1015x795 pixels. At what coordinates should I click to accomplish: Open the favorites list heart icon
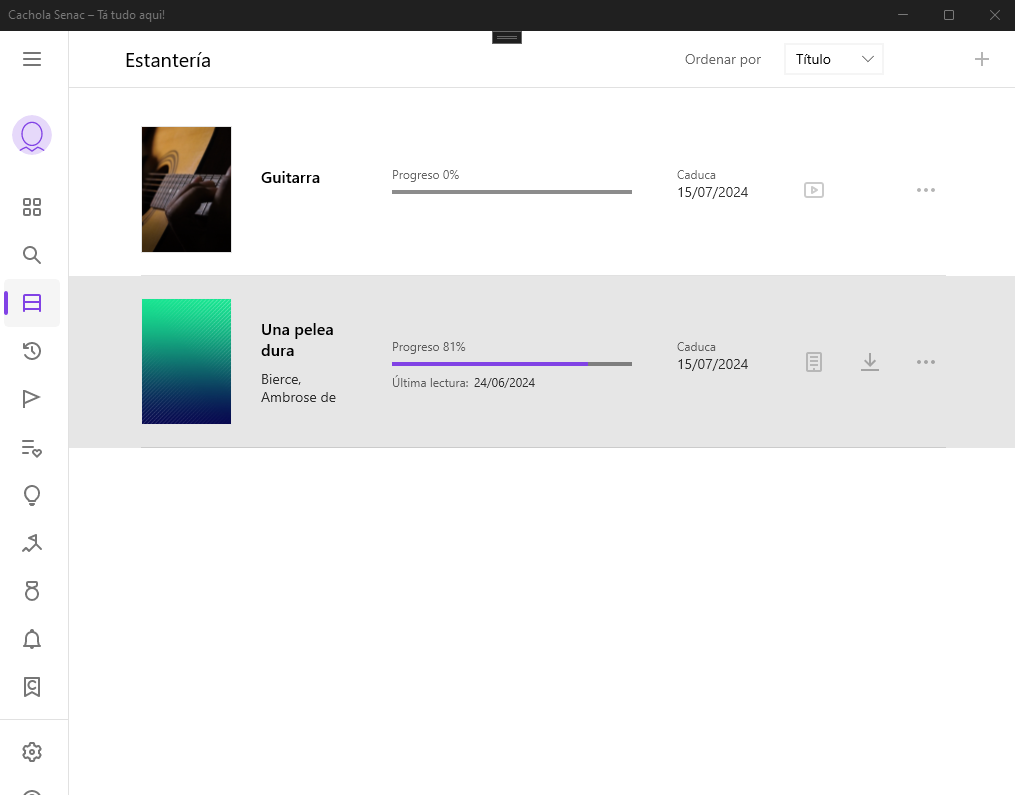[32, 448]
